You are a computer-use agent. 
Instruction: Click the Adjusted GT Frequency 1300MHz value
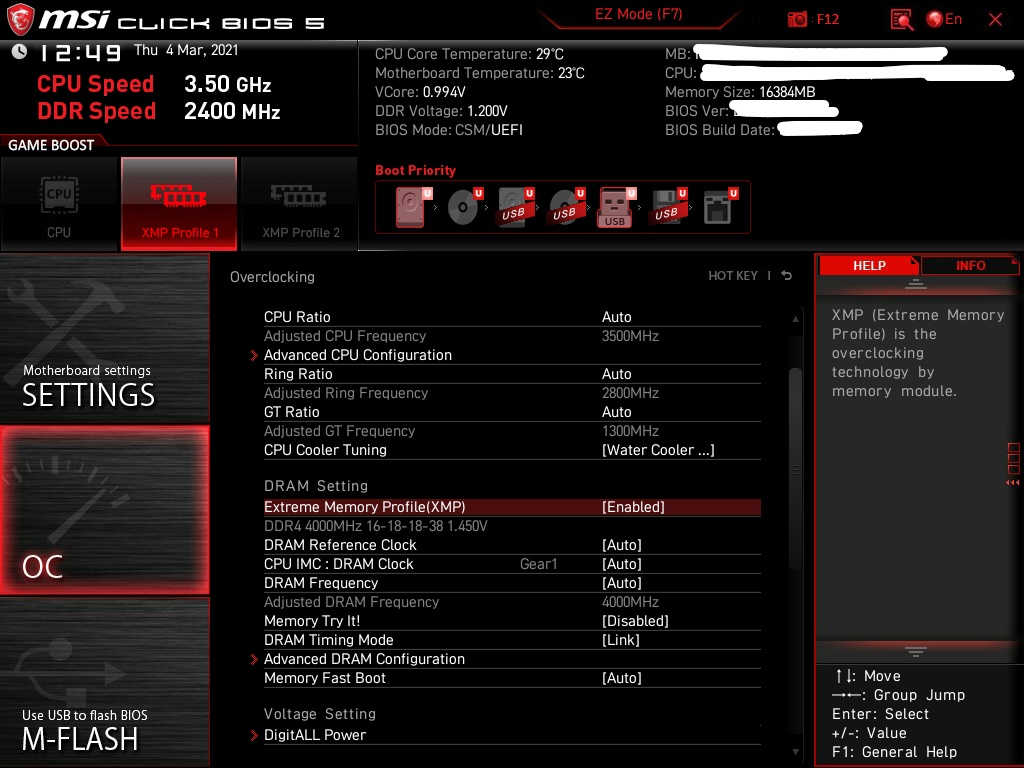pos(630,431)
